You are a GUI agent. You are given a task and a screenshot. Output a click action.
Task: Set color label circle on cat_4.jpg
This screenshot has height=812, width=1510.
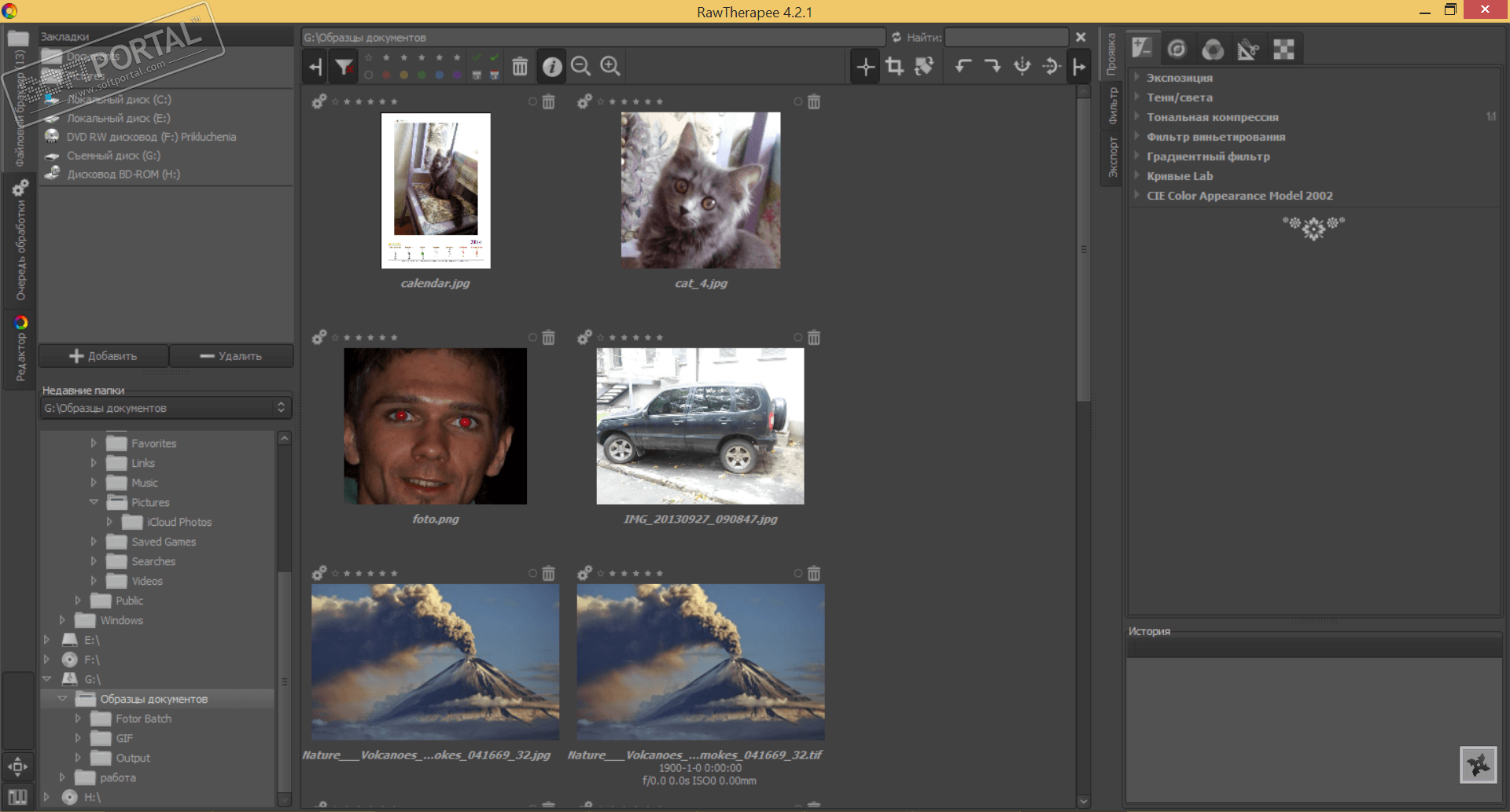pyautogui.click(x=798, y=101)
